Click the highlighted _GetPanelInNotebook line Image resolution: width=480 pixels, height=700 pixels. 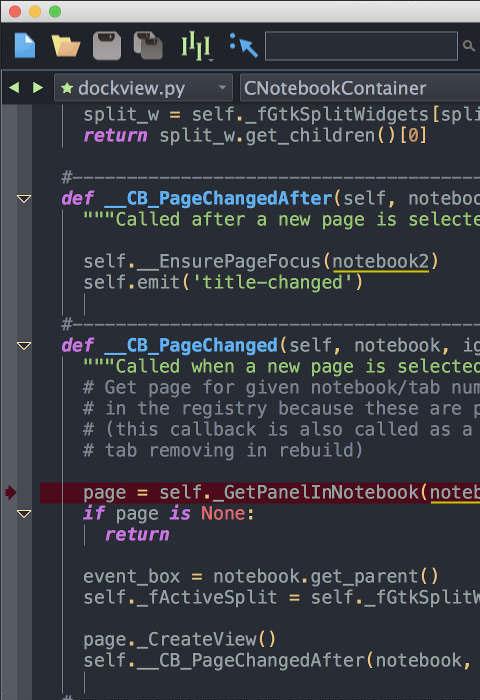[260, 492]
